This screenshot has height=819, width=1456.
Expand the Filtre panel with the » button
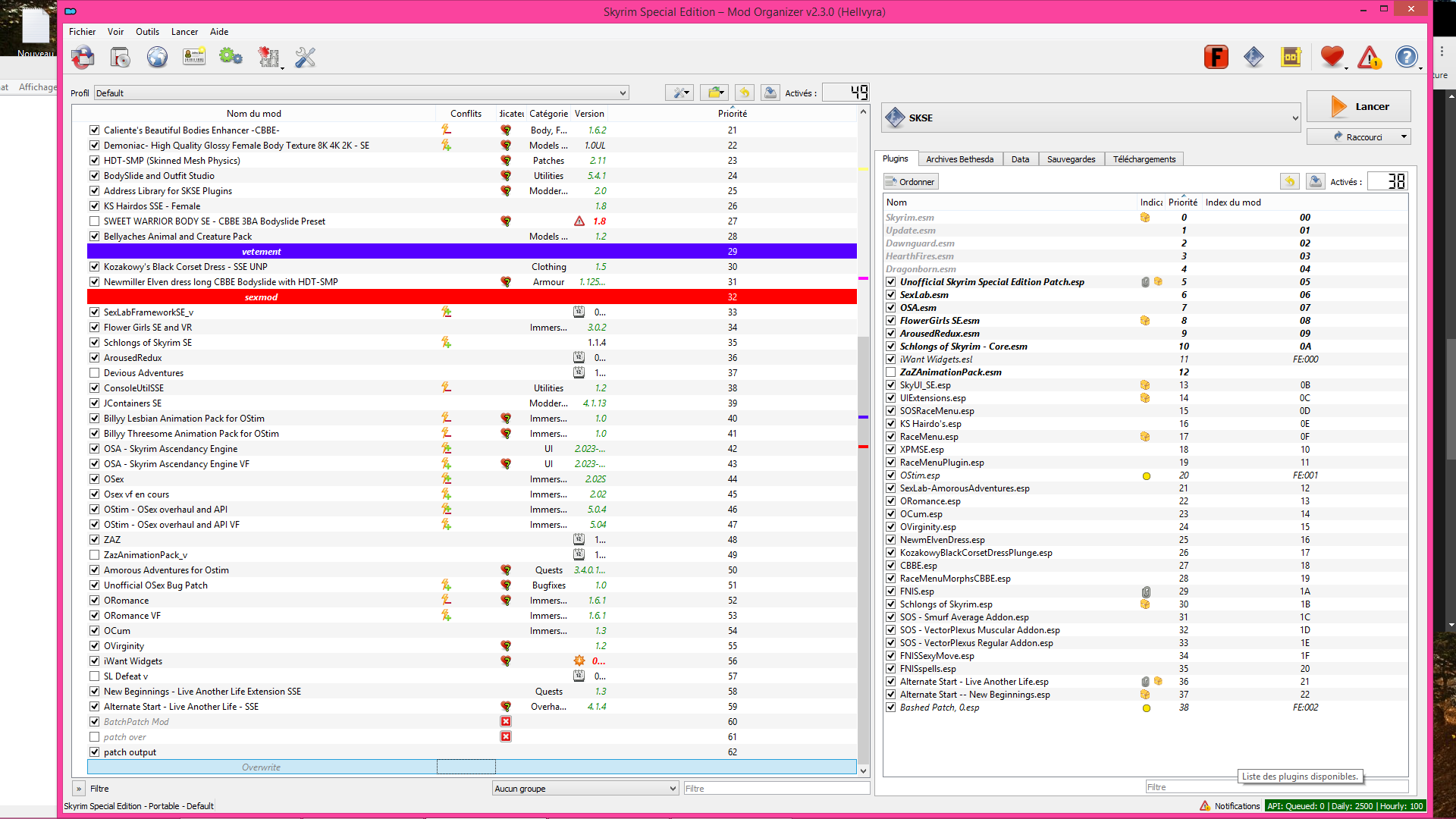click(79, 789)
